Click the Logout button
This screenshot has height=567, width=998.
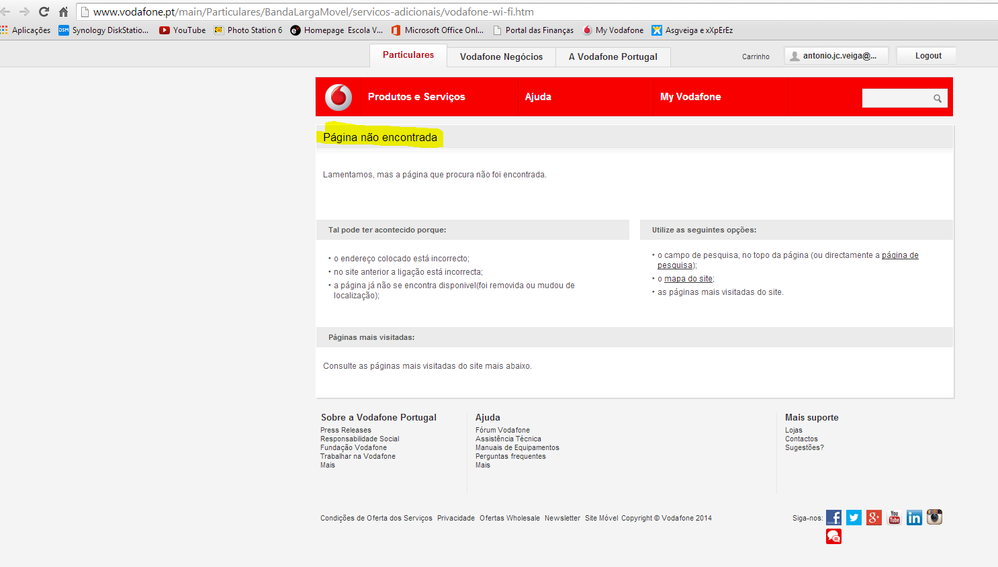[x=928, y=56]
